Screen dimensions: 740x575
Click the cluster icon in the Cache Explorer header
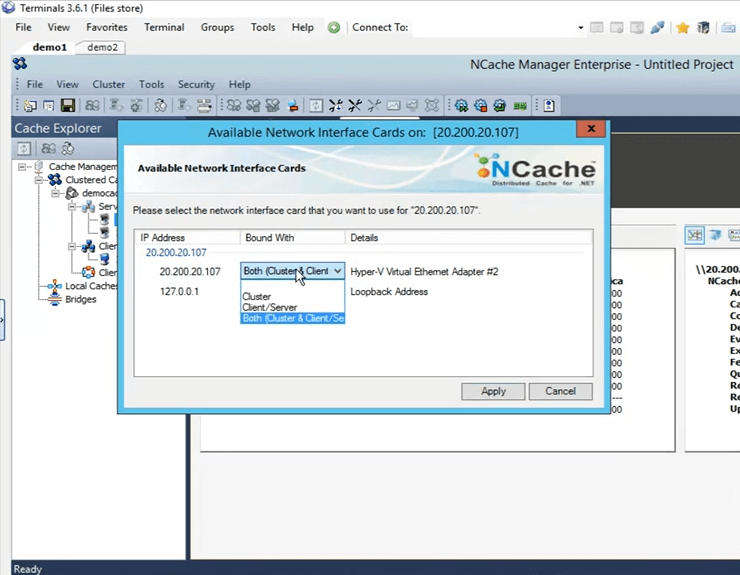point(49,149)
